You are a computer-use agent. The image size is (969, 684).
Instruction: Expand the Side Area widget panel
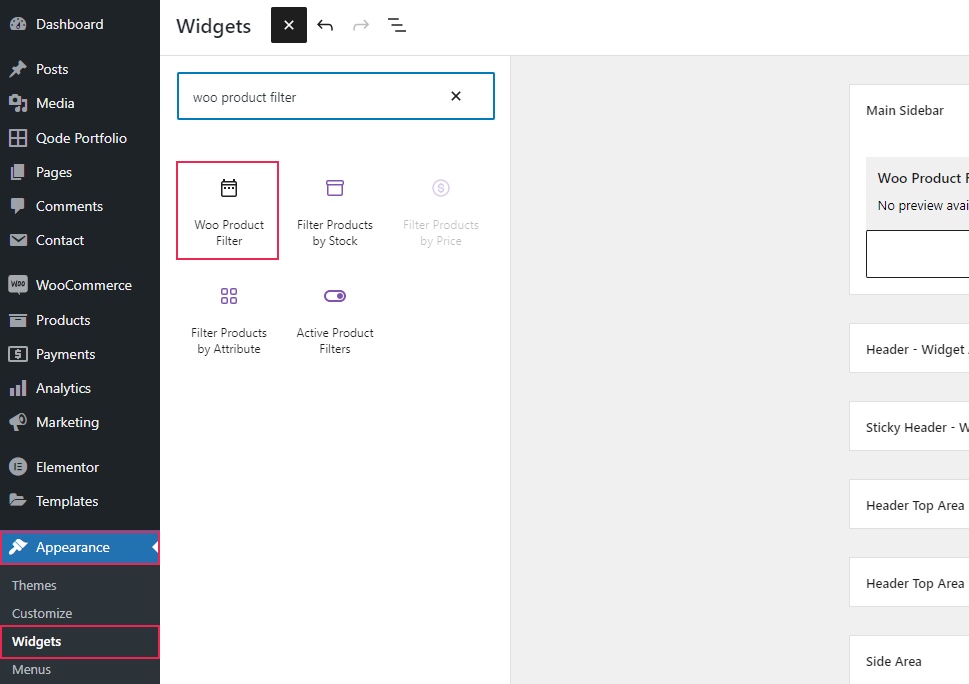[x=909, y=661]
